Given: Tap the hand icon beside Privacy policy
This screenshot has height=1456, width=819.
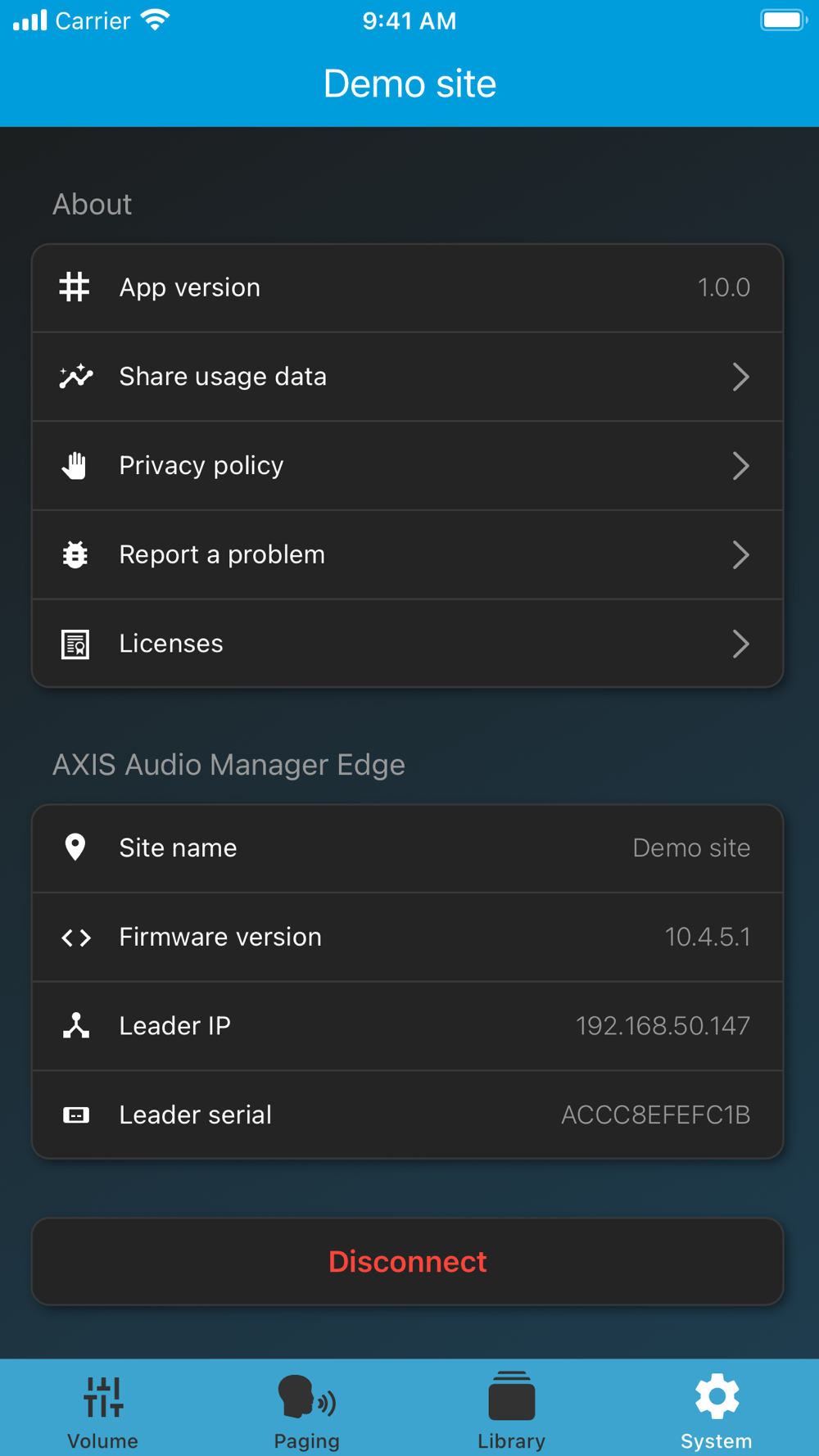Looking at the screenshot, I should click(75, 466).
